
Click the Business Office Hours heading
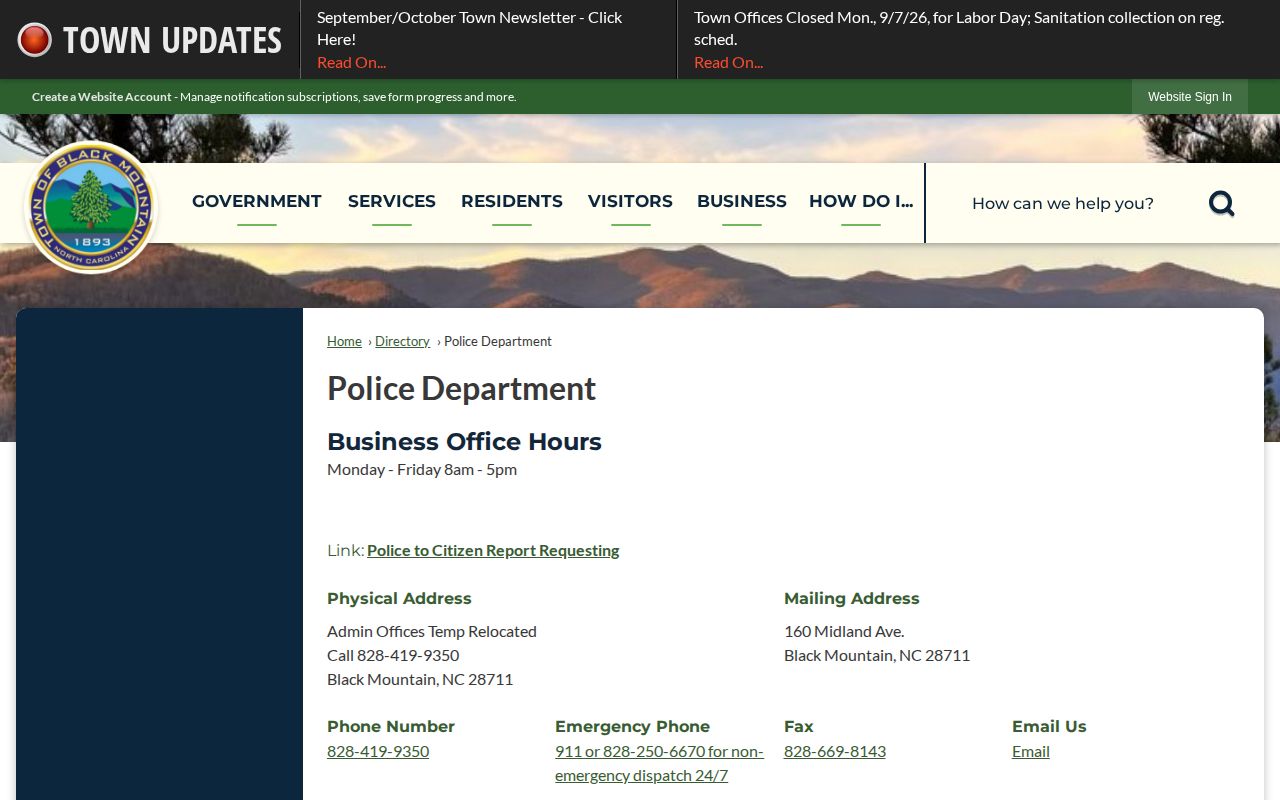pos(464,441)
